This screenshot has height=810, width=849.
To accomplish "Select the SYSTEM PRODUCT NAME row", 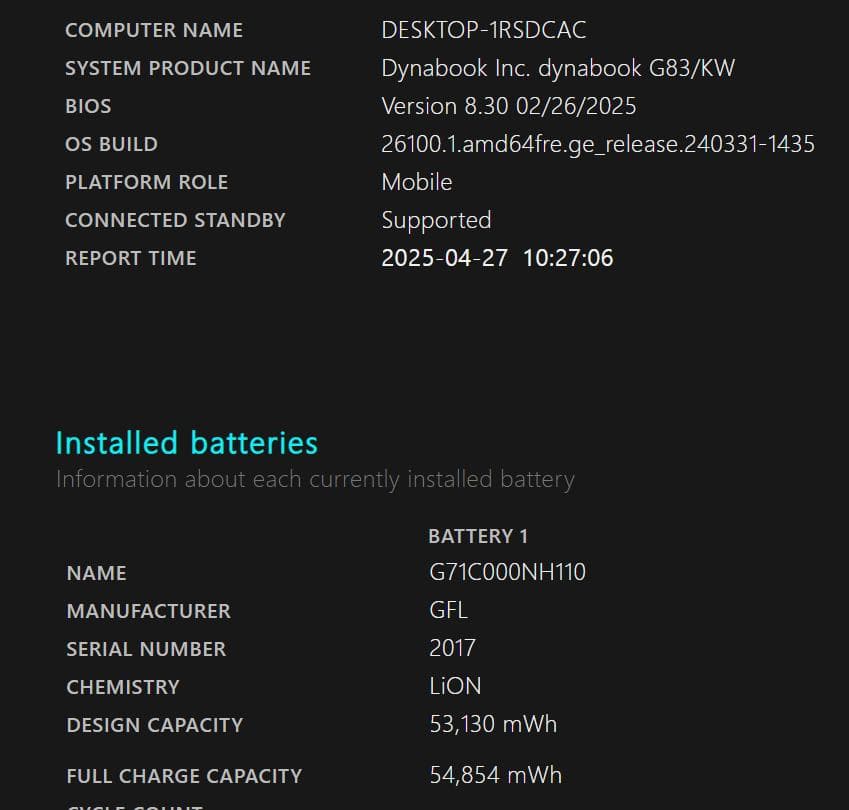I will click(x=188, y=68).
